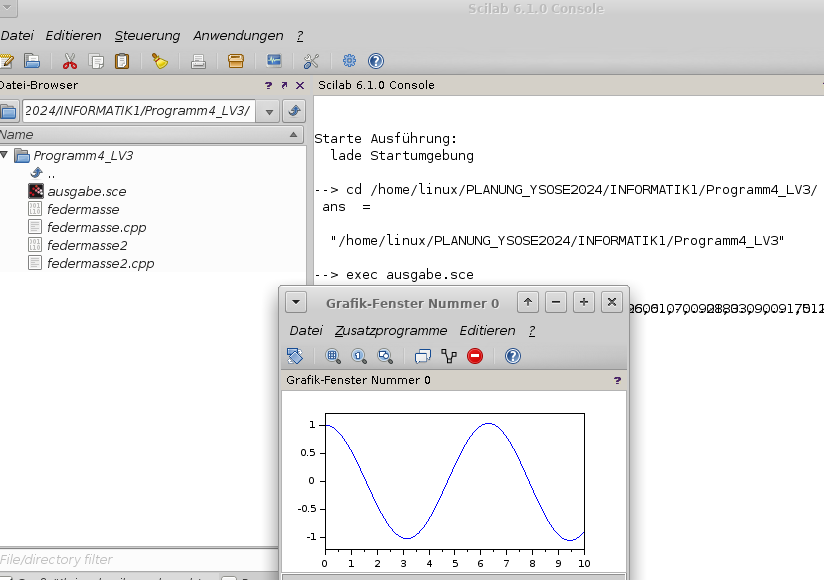This screenshot has height=580, width=824.
Task: Click the Name column header
Action: click(152, 135)
